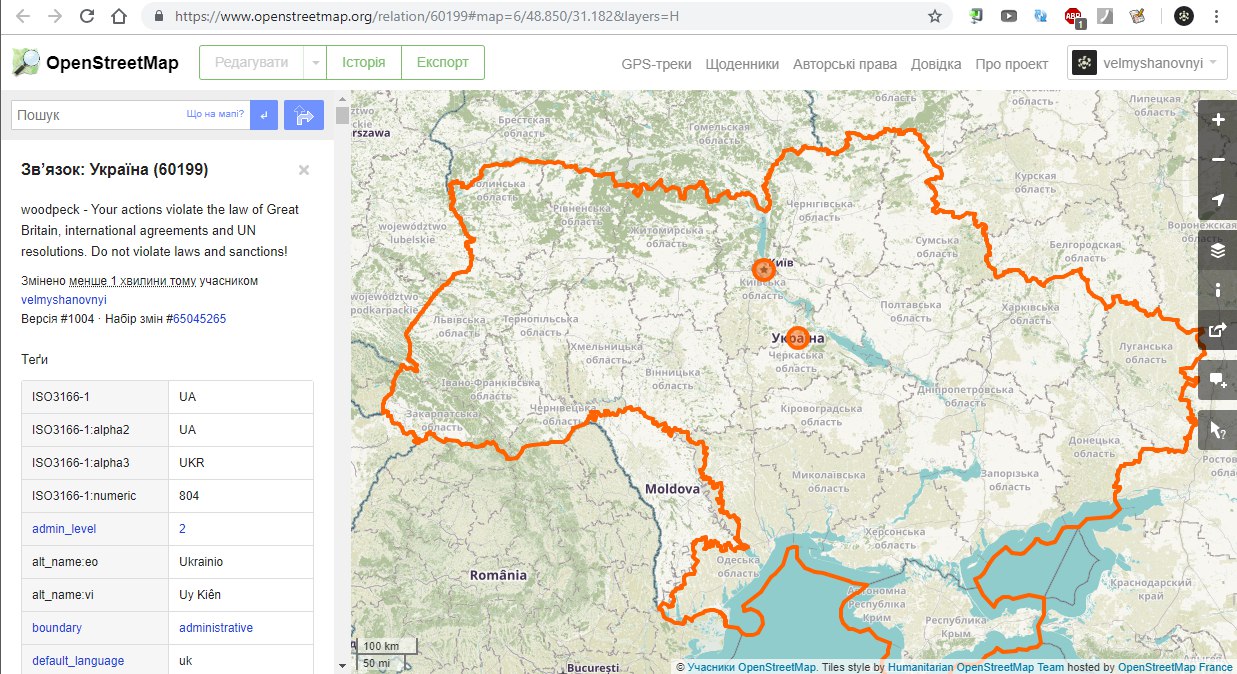Screen dimensions: 1237x674
Task: Bookmark this page with the star icon
Action: 935,16
